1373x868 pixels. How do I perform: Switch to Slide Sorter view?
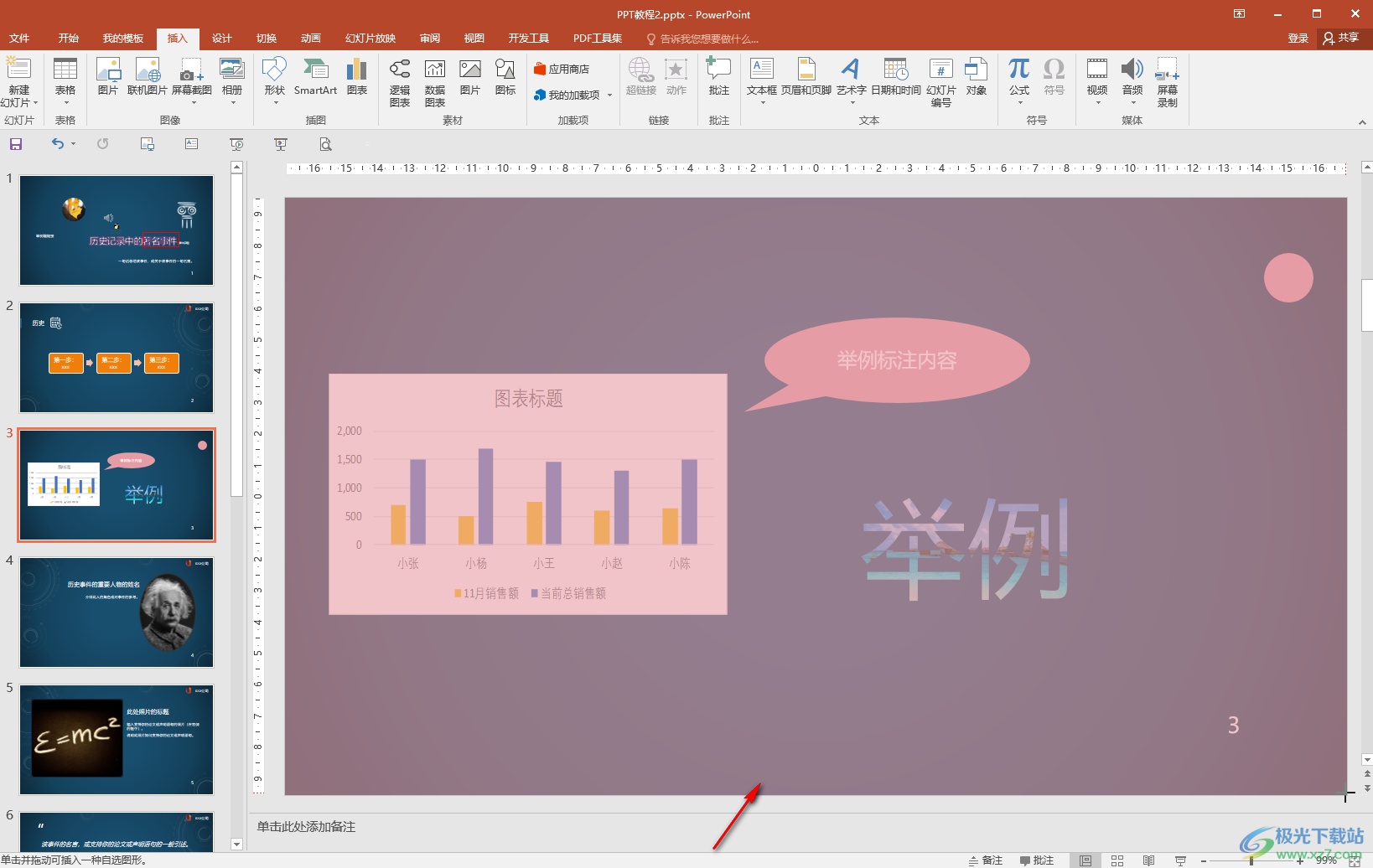click(1117, 860)
